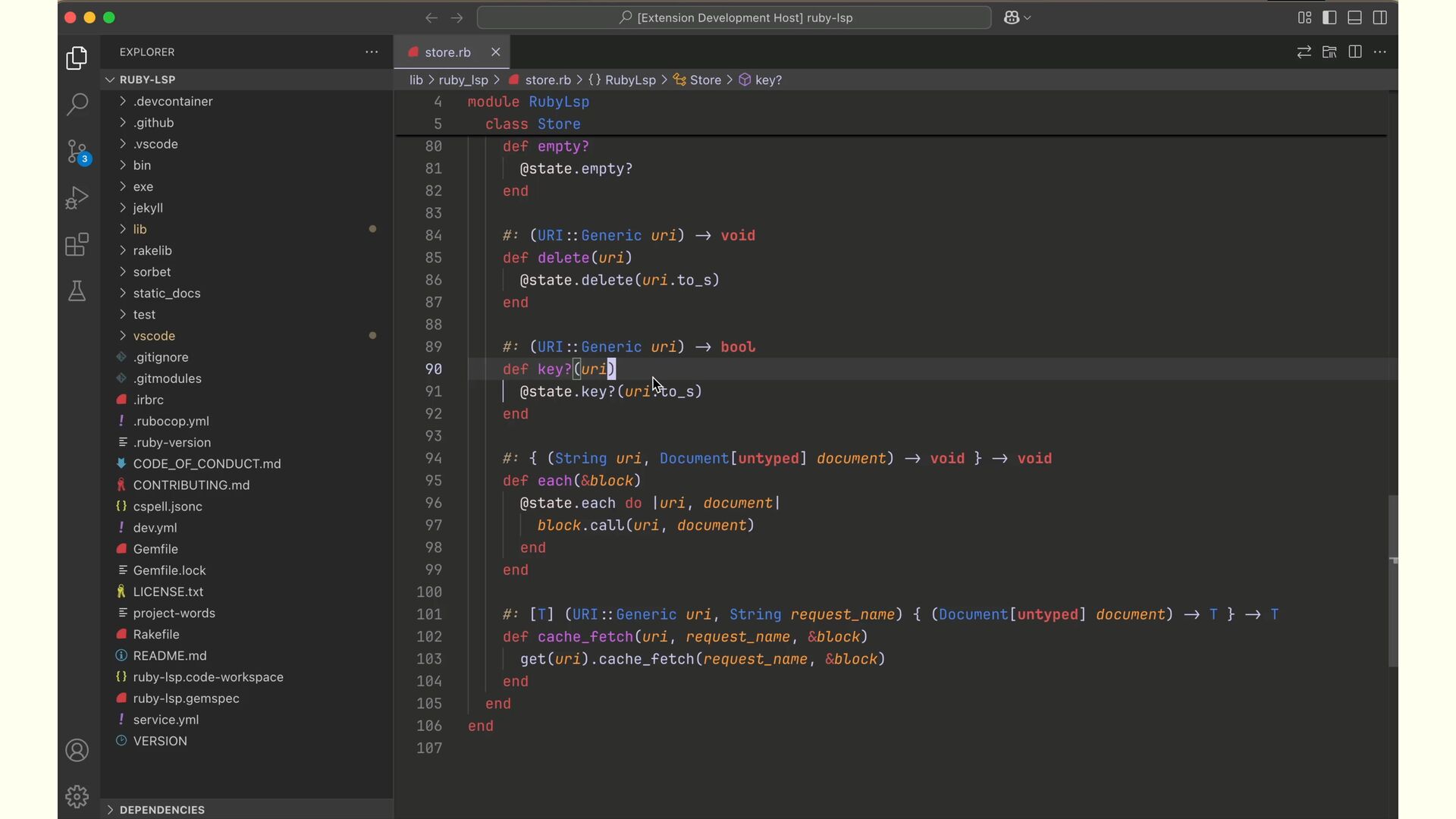The height and width of the screenshot is (819, 1456).
Task: Expand the lib folder in explorer
Action: [x=140, y=229]
